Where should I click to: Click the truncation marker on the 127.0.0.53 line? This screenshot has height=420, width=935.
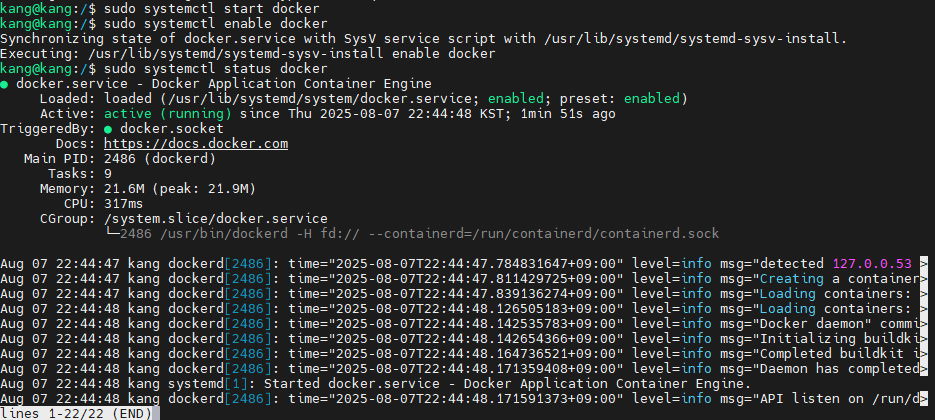pyautogui.click(x=924, y=264)
